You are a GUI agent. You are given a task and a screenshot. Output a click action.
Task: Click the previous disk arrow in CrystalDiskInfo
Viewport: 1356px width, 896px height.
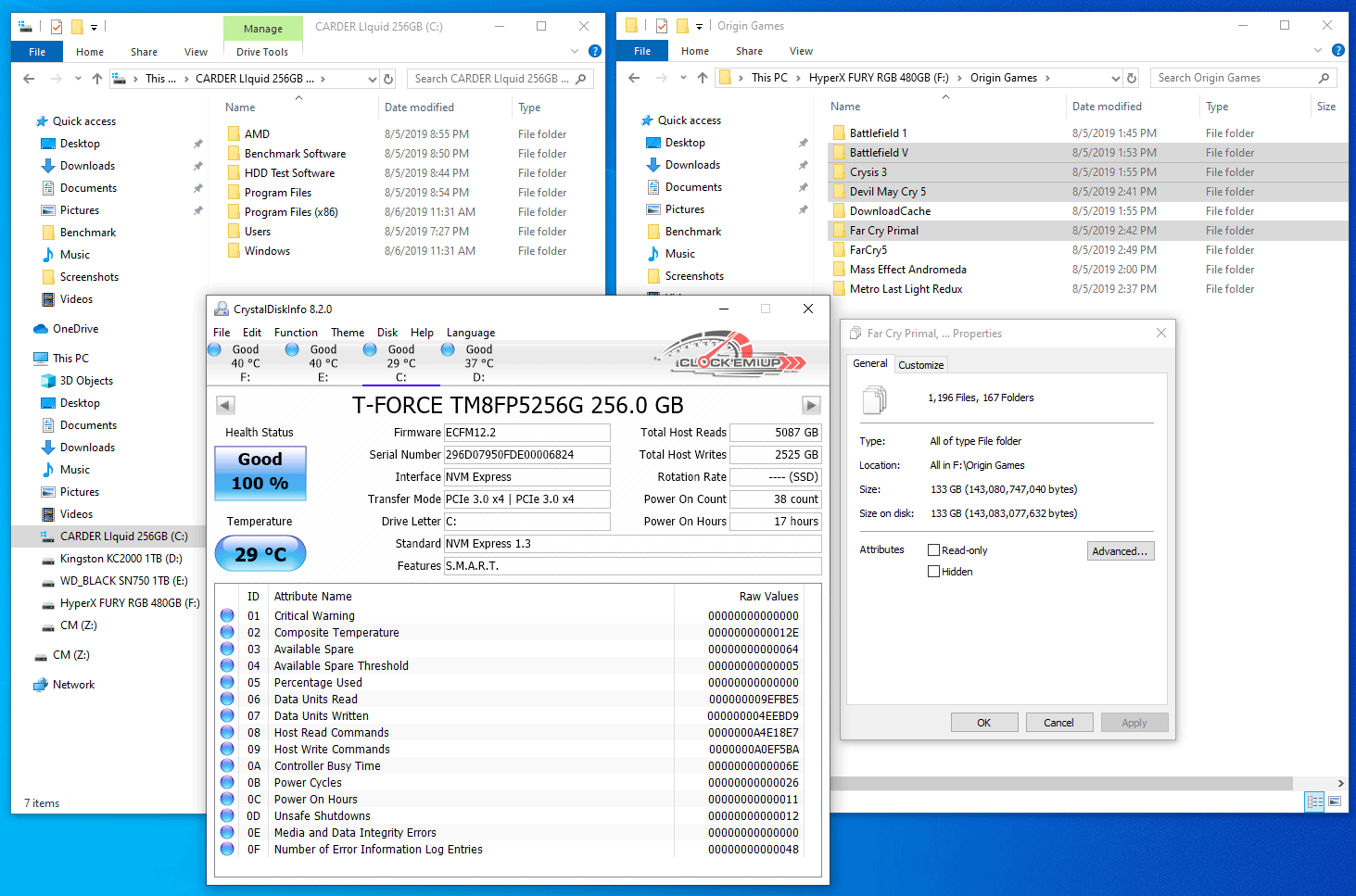(x=225, y=405)
